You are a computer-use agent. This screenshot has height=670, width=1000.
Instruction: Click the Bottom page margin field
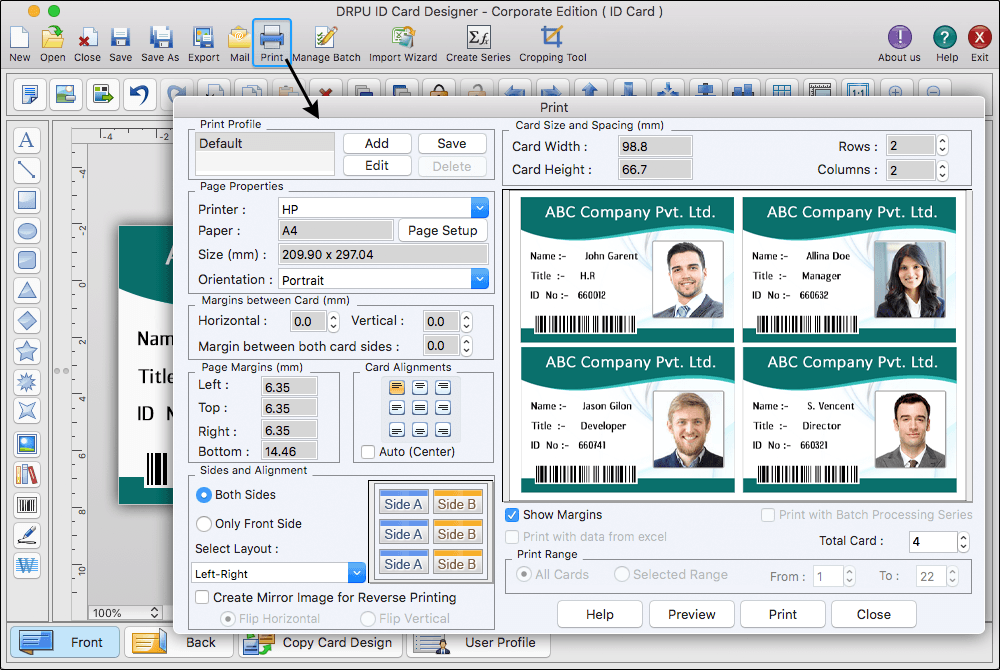(289, 451)
